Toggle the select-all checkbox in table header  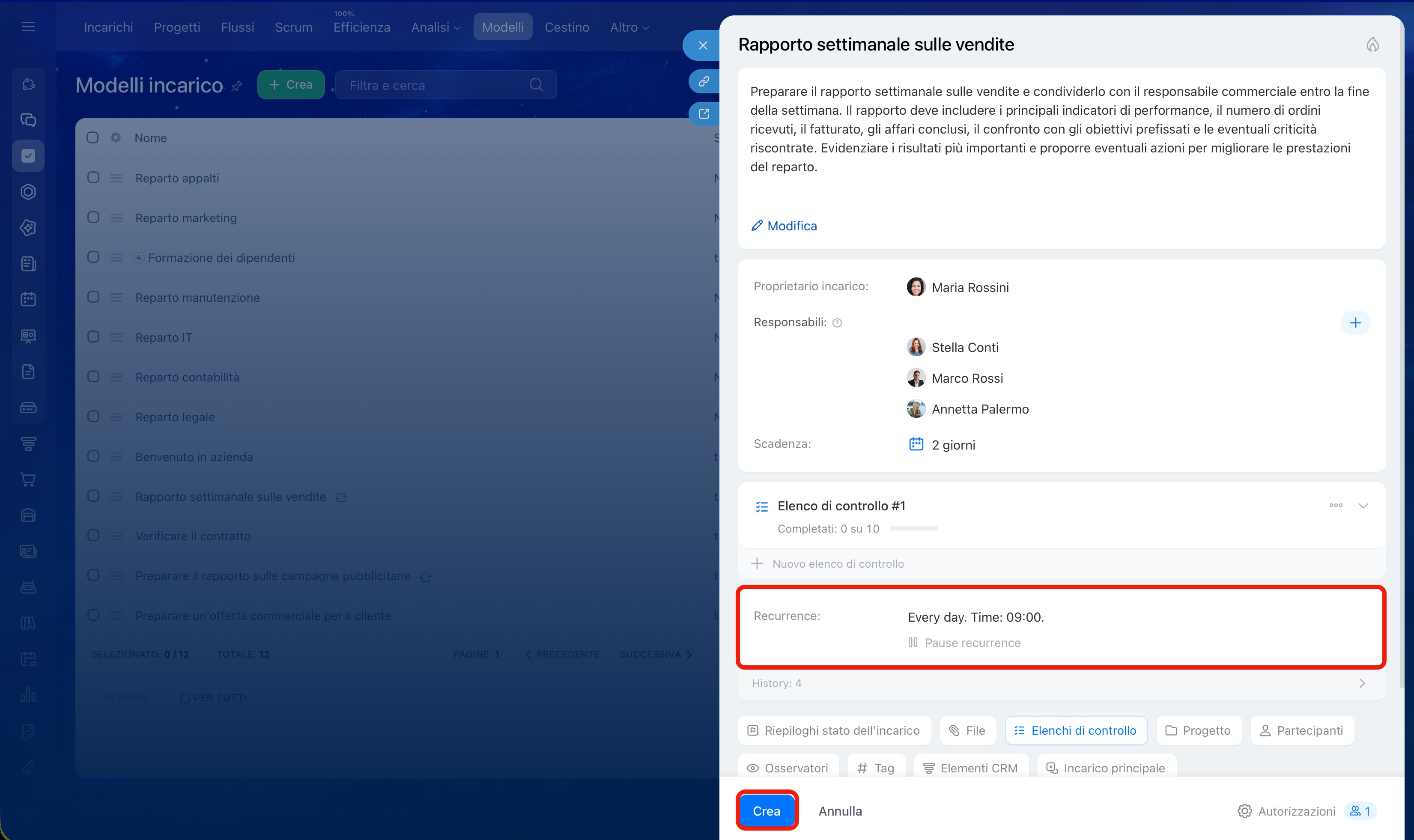tap(92, 137)
